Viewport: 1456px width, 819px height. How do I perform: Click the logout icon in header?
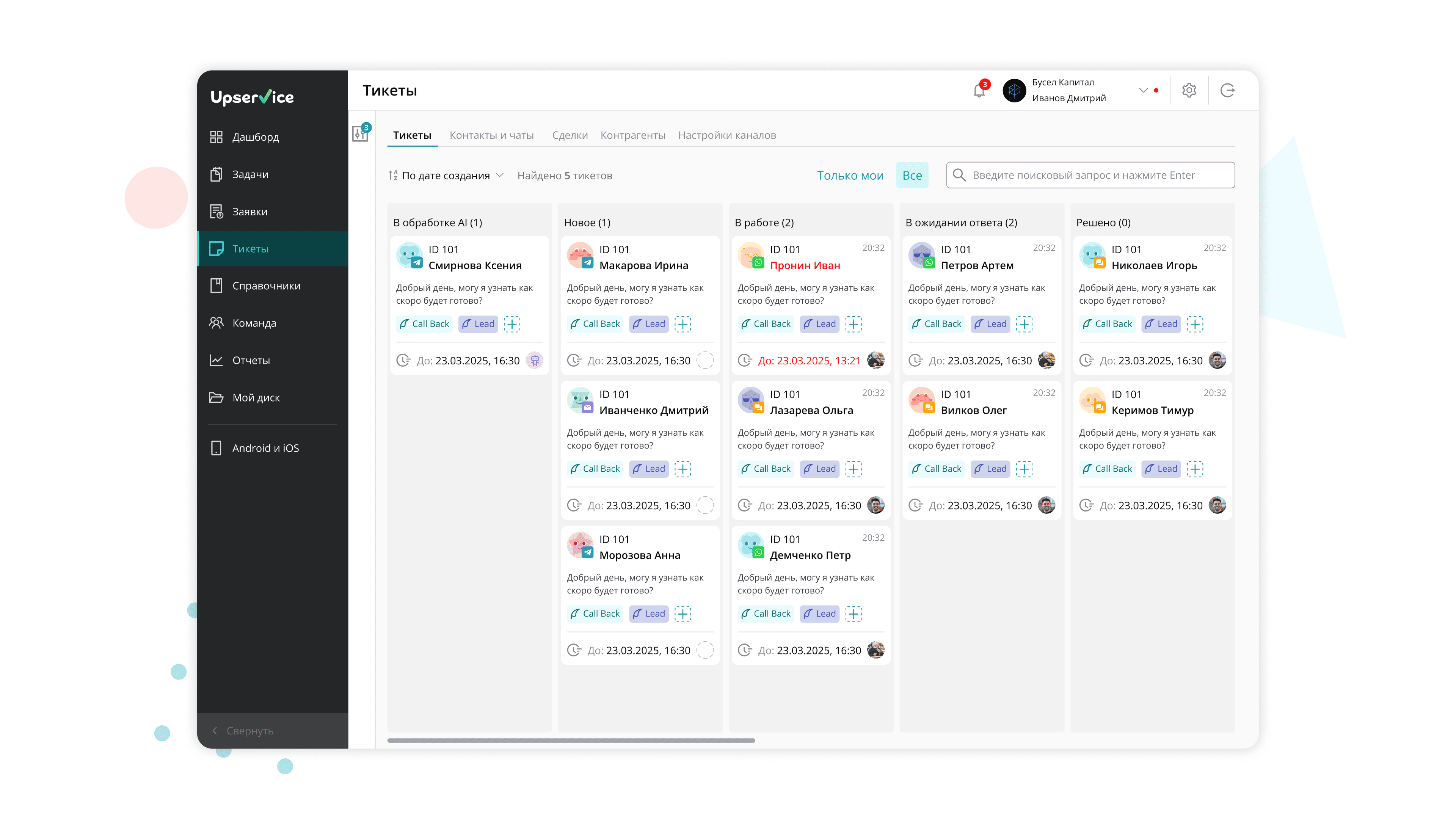click(x=1227, y=91)
